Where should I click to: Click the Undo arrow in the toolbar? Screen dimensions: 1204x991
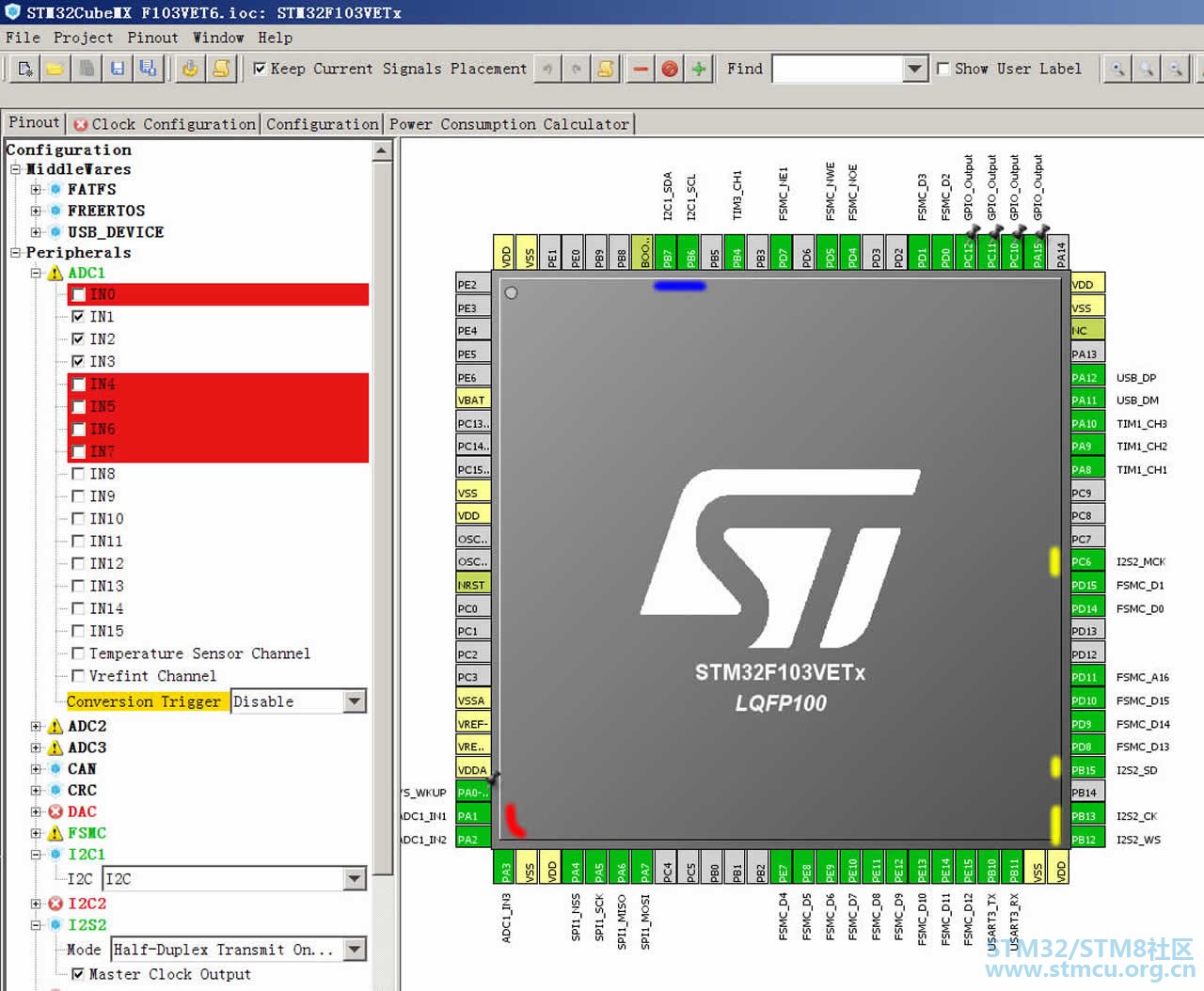coord(547,69)
